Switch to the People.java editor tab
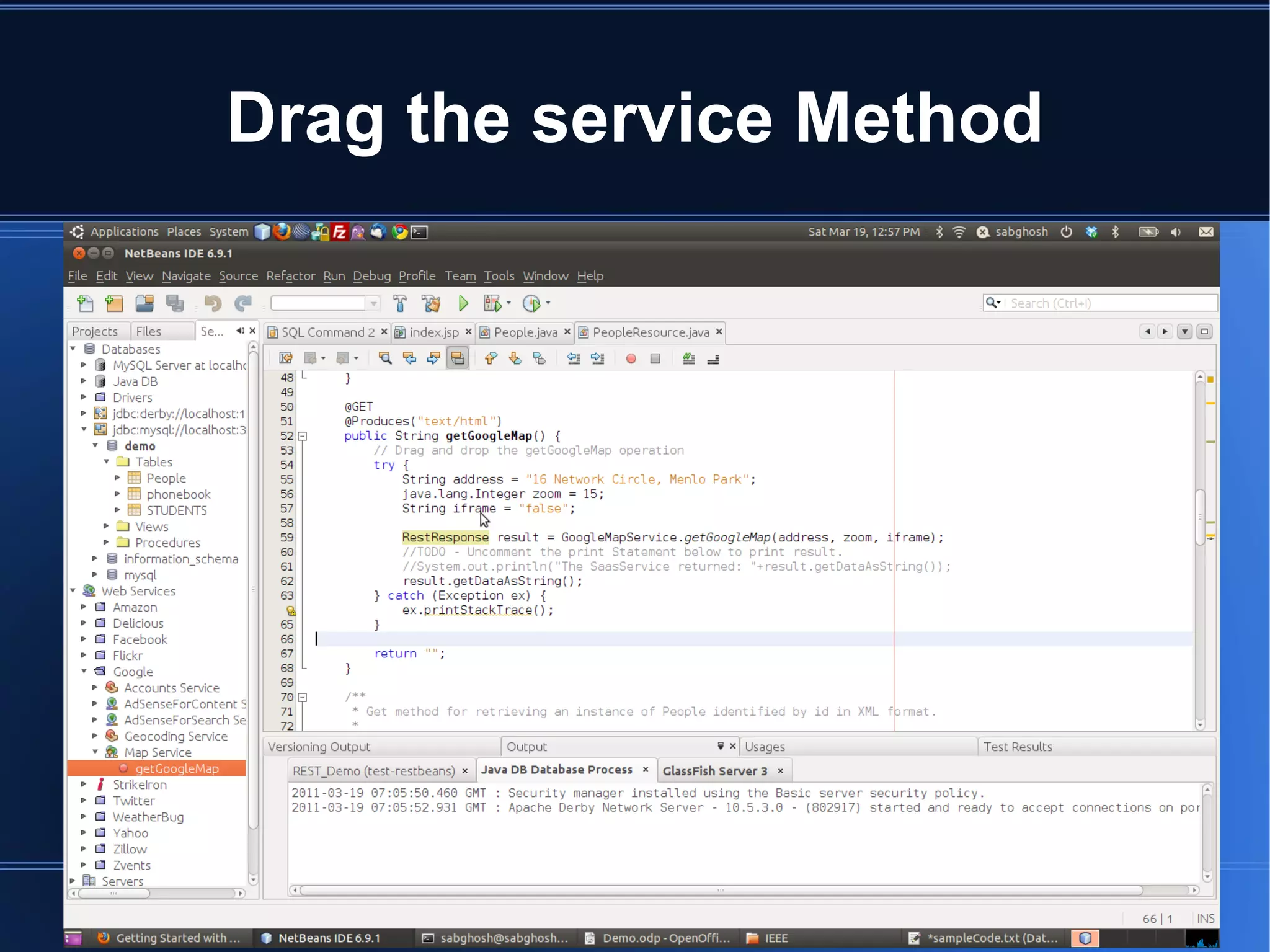 coord(525,332)
